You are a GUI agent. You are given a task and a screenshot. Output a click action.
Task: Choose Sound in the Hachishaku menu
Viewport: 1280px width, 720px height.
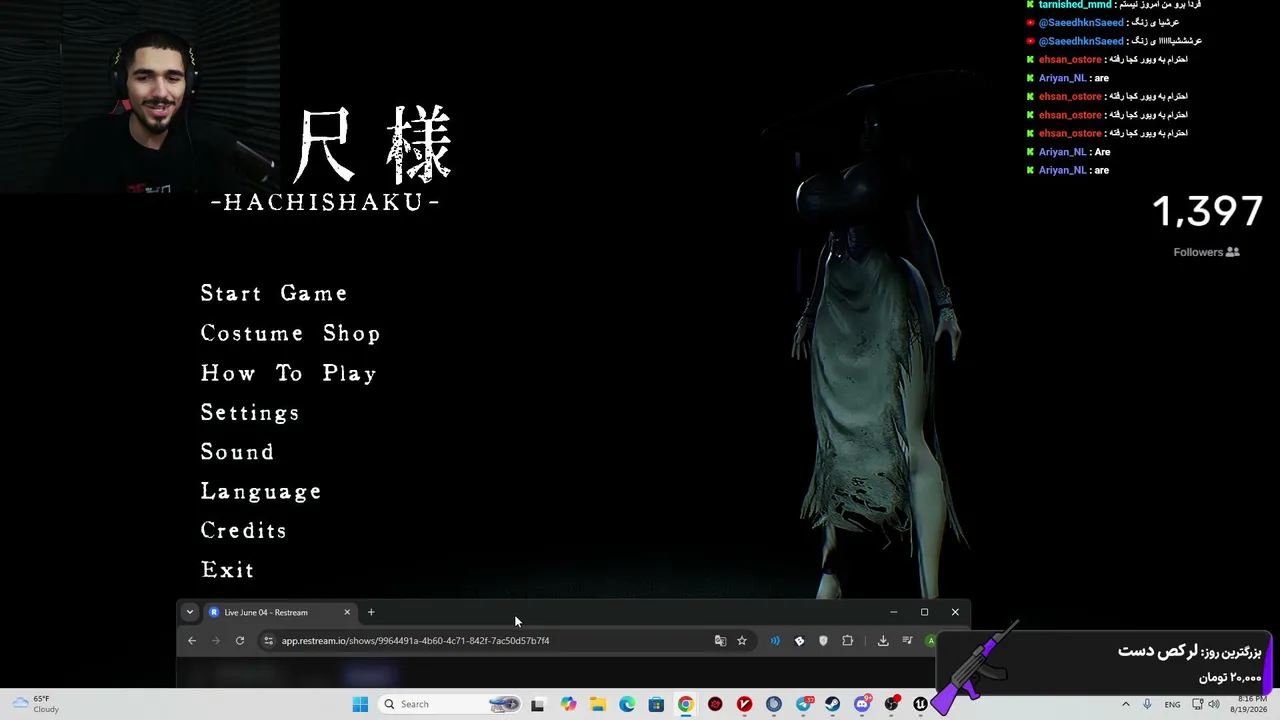click(x=237, y=452)
